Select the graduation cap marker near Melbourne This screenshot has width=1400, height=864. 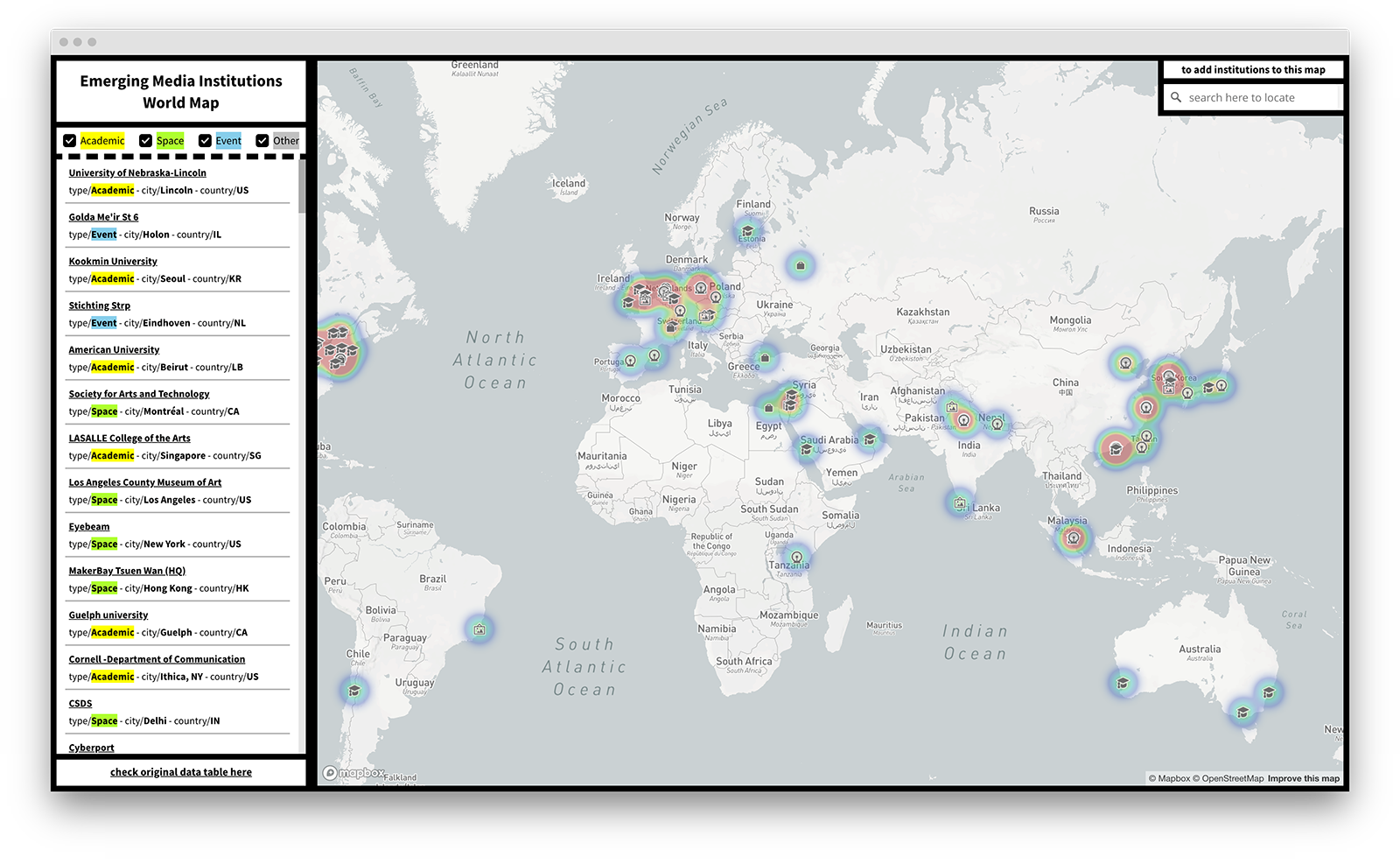pos(1242,712)
